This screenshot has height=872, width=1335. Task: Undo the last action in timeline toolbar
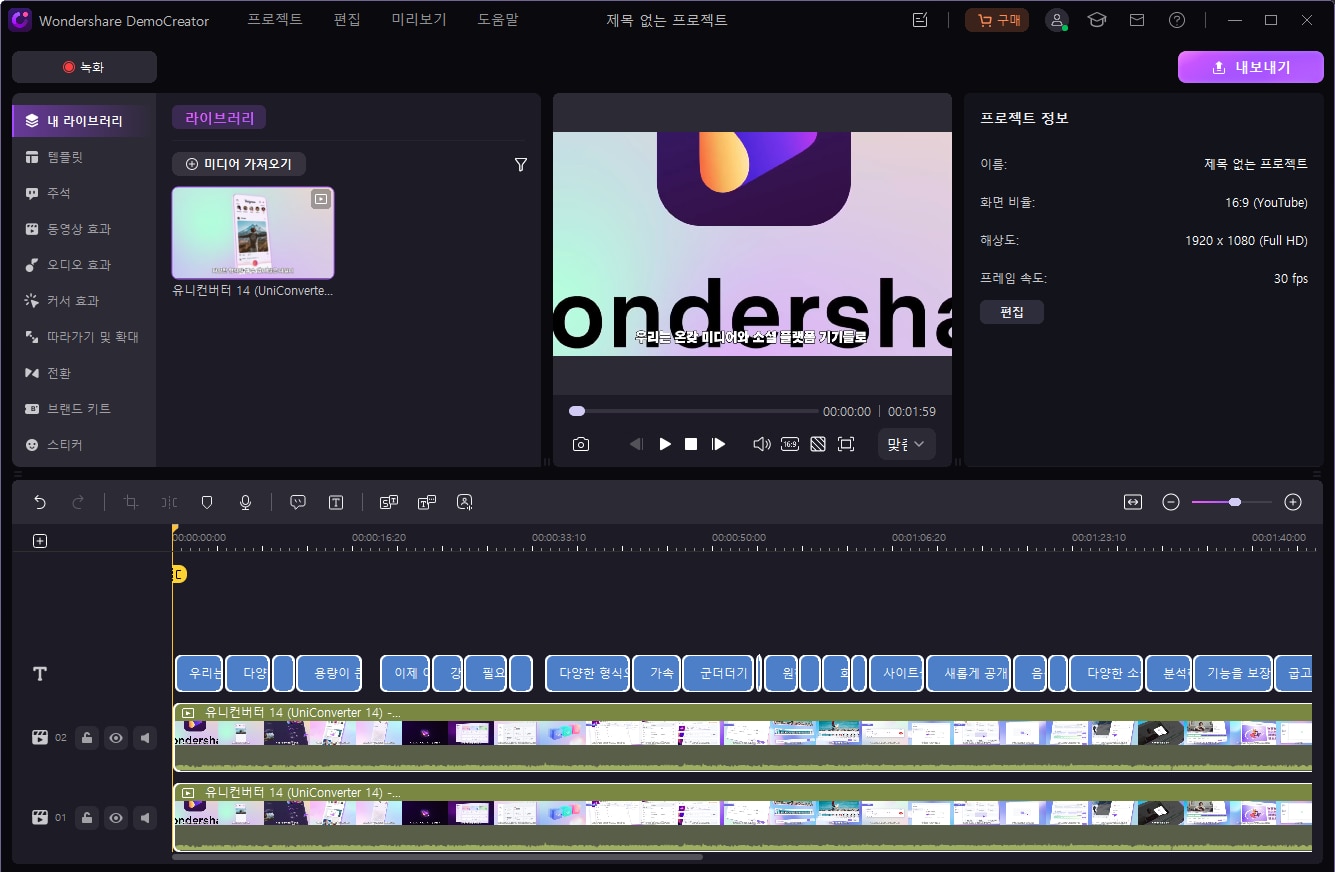(x=40, y=503)
